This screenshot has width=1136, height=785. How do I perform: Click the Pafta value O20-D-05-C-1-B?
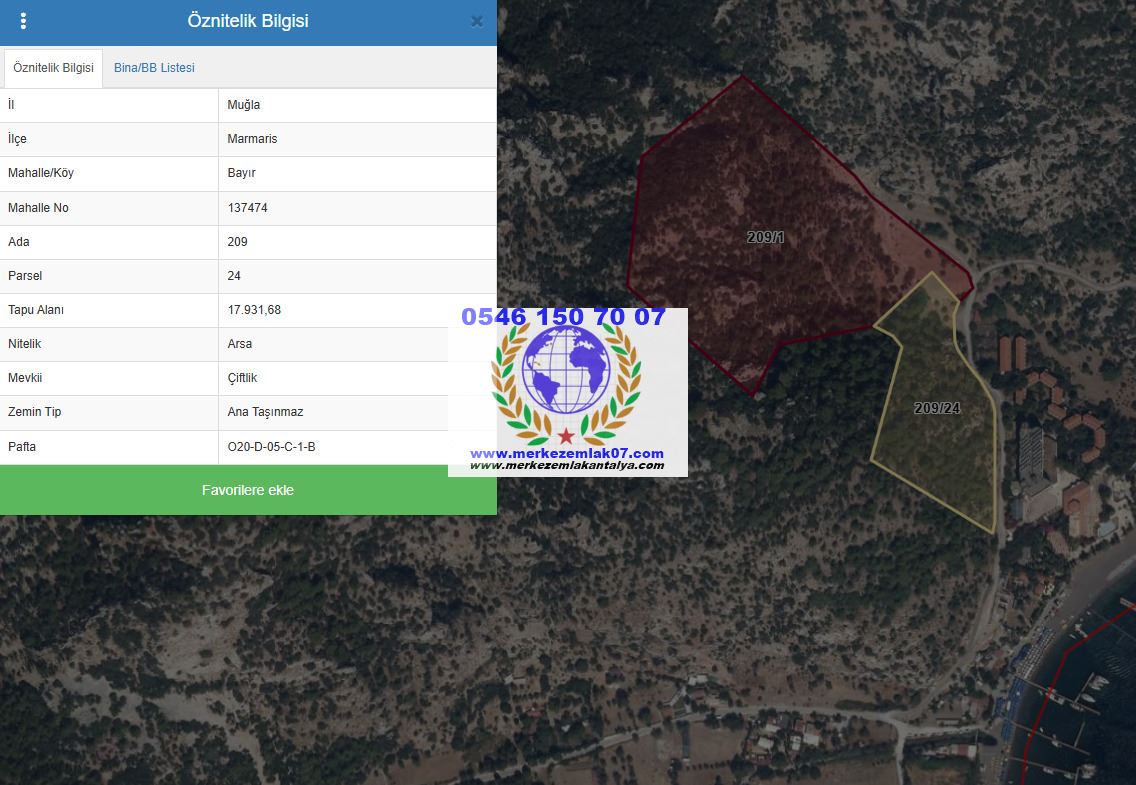tap(271, 447)
